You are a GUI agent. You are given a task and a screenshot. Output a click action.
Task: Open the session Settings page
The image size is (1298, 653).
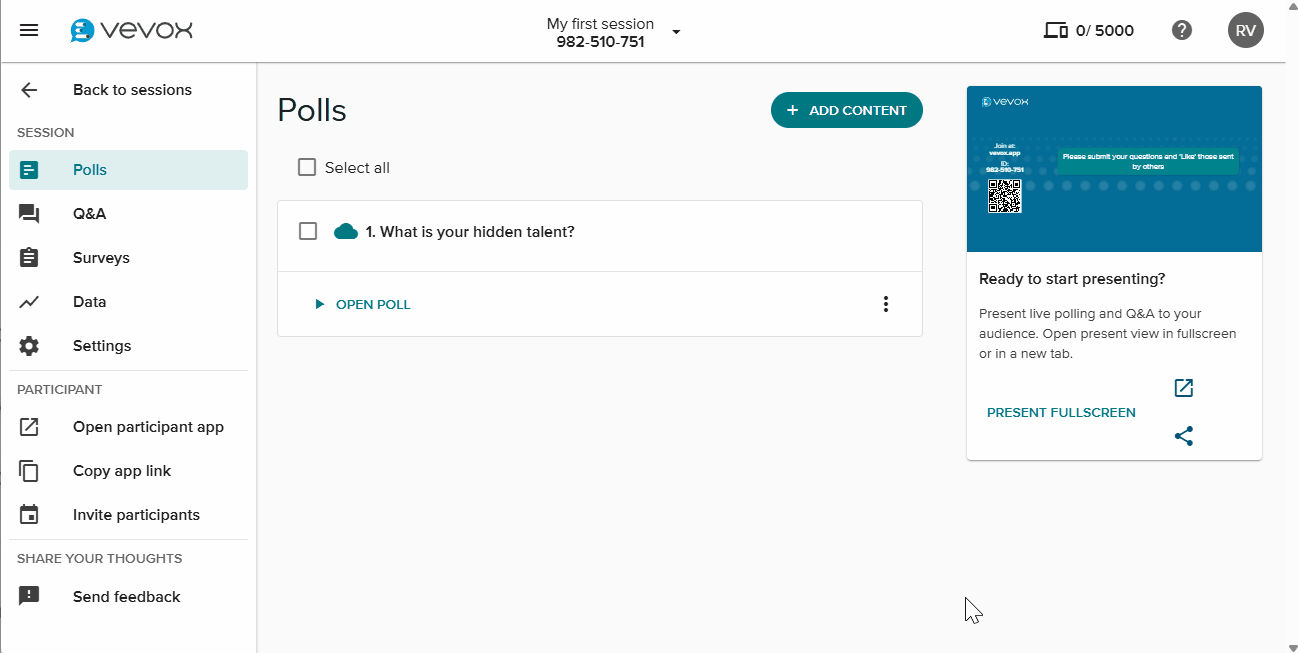101,346
